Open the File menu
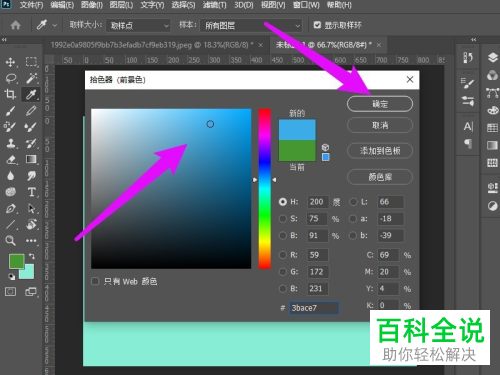The width and height of the screenshot is (500, 375). click(31, 5)
